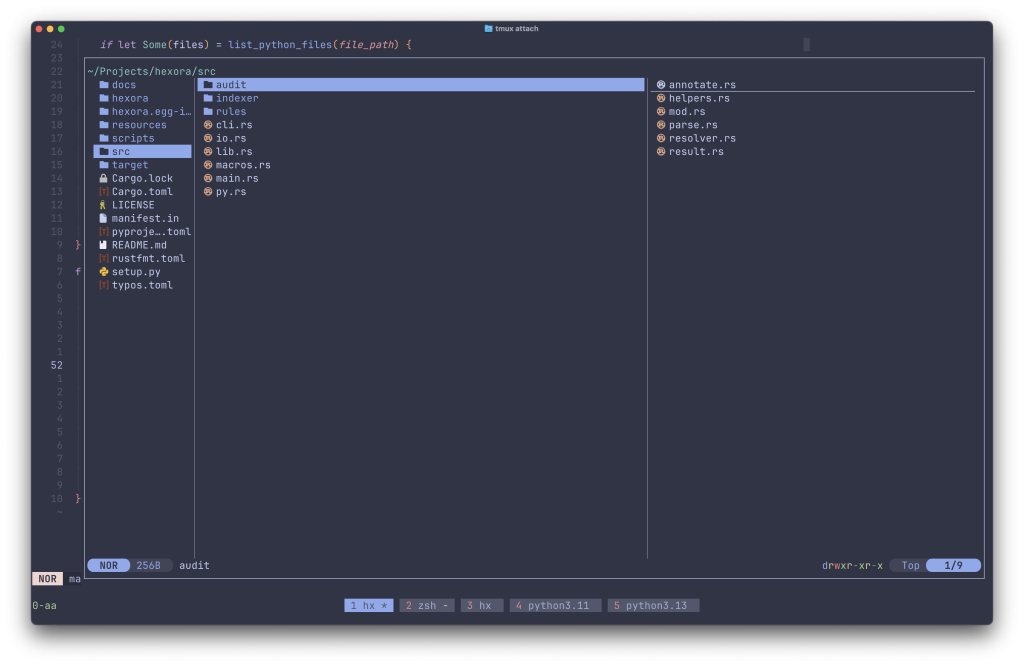This screenshot has width=1024, height=666.
Task: Expand the rules directory
Action: pos(230,112)
